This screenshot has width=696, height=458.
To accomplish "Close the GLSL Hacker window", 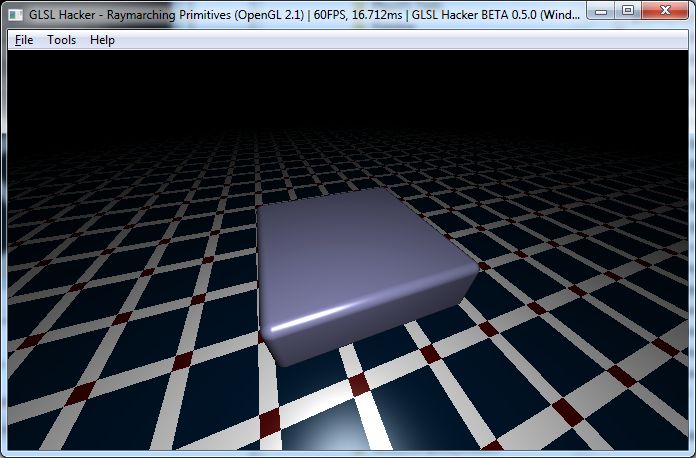I will (x=665, y=10).
